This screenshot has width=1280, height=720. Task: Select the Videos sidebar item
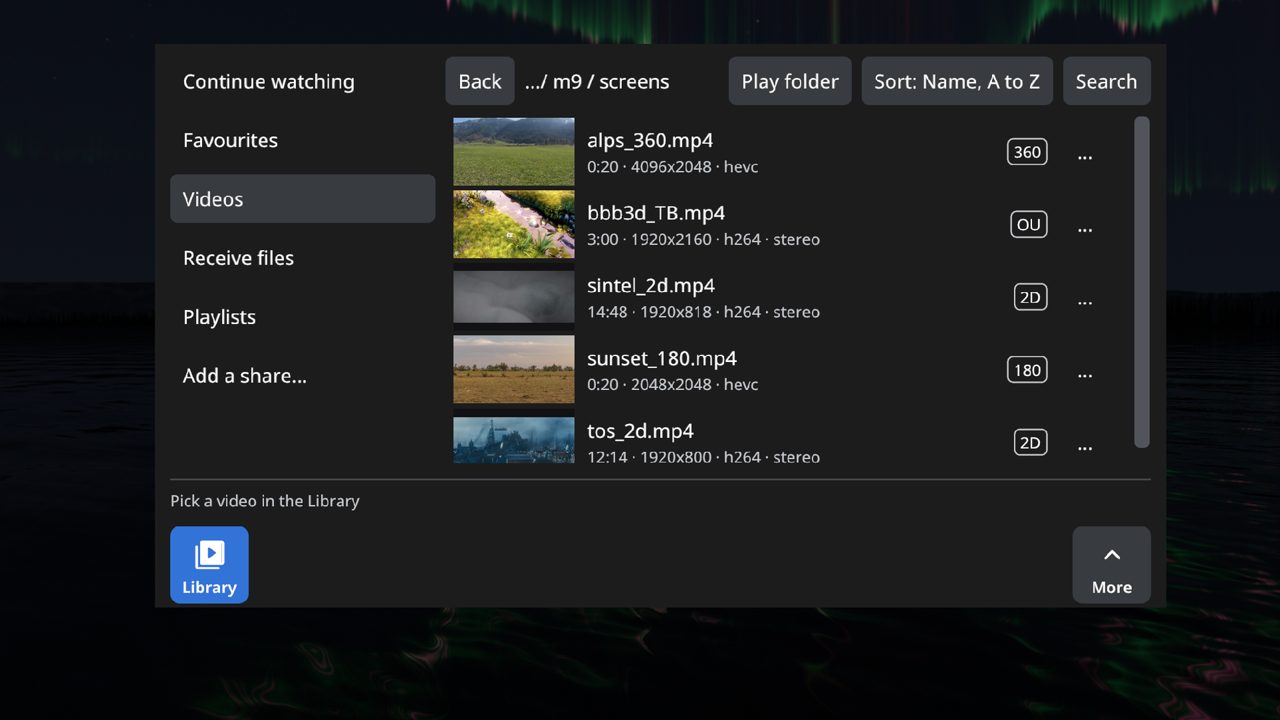pos(302,199)
